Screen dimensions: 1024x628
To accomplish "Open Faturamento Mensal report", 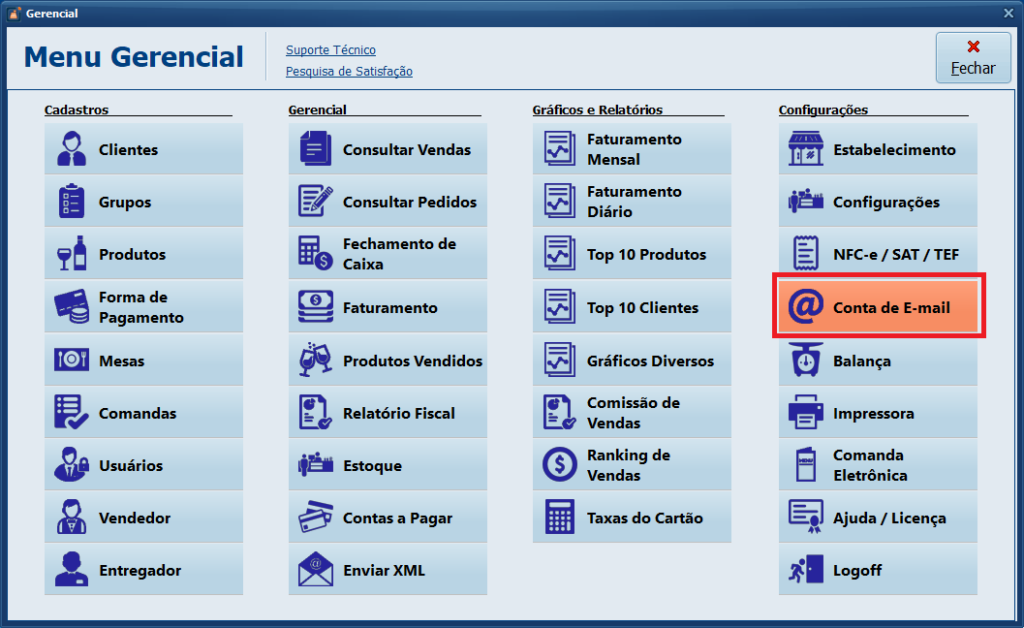I will pyautogui.click(x=631, y=150).
